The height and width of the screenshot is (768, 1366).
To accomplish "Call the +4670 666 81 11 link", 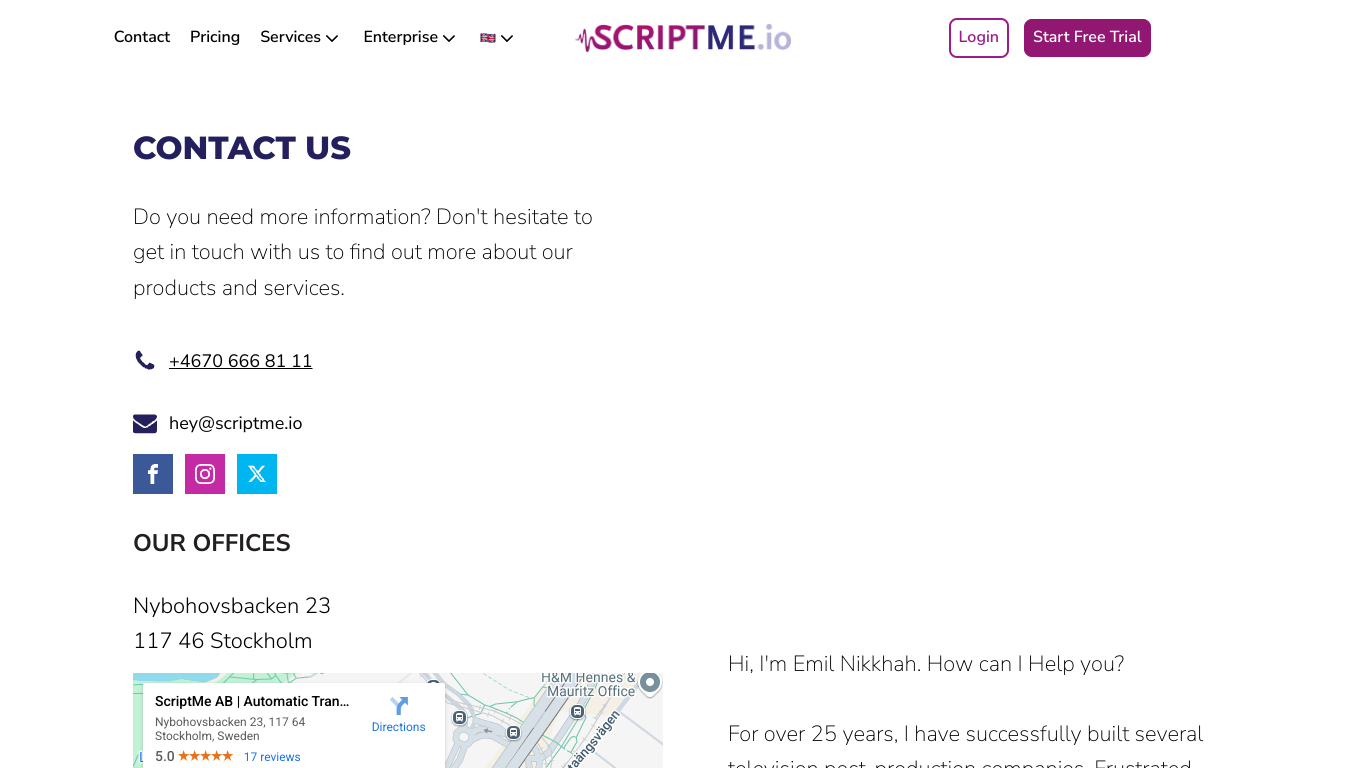I will [x=240, y=361].
